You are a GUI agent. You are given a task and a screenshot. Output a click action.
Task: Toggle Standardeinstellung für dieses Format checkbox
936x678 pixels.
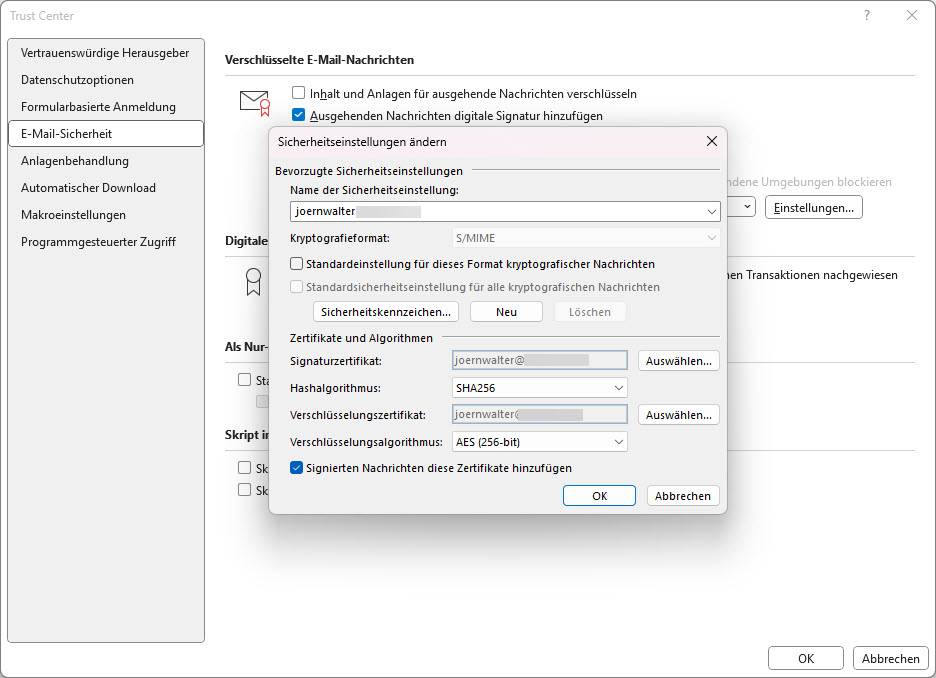(297, 264)
